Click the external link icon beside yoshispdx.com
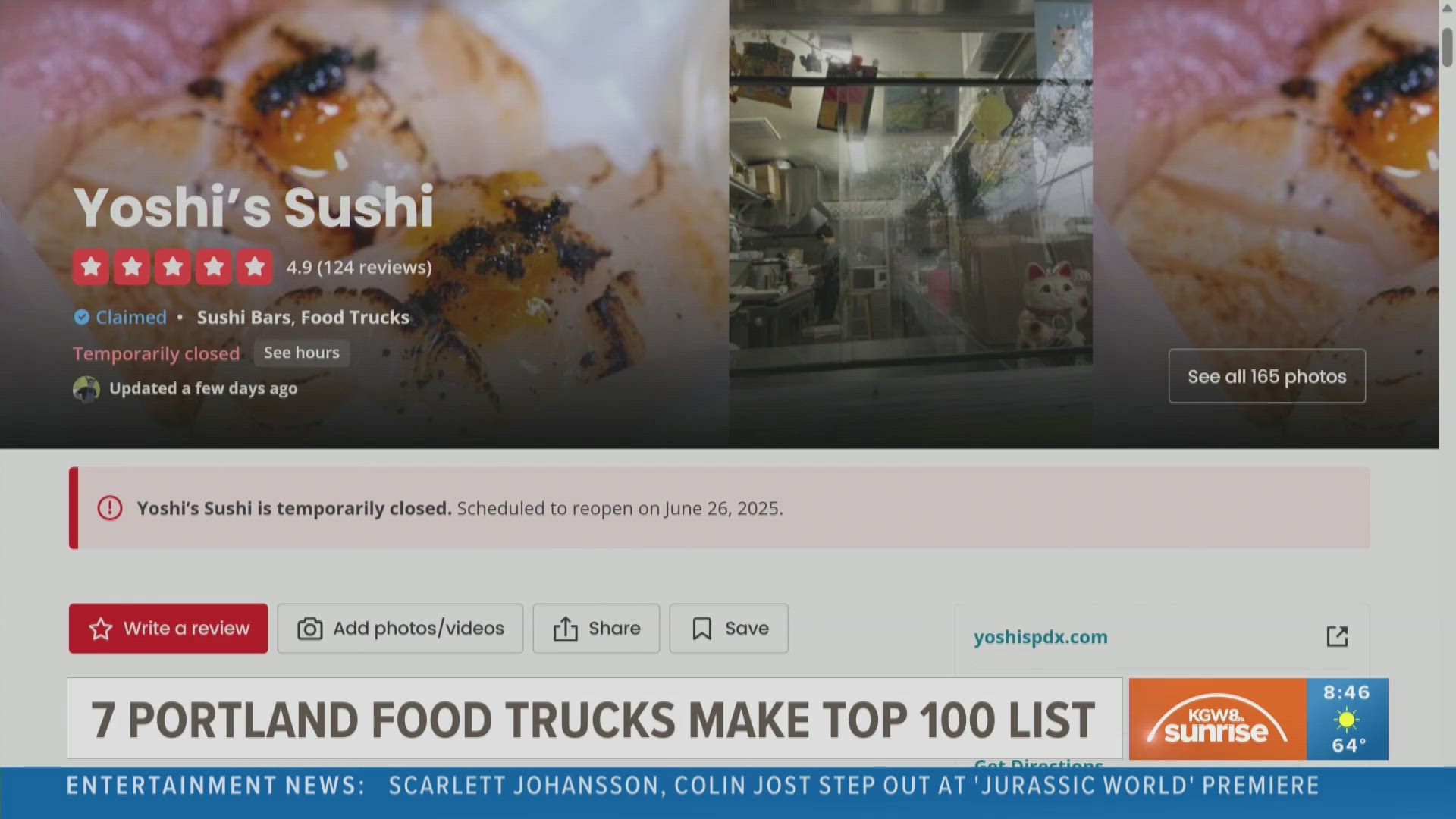 pyautogui.click(x=1337, y=636)
